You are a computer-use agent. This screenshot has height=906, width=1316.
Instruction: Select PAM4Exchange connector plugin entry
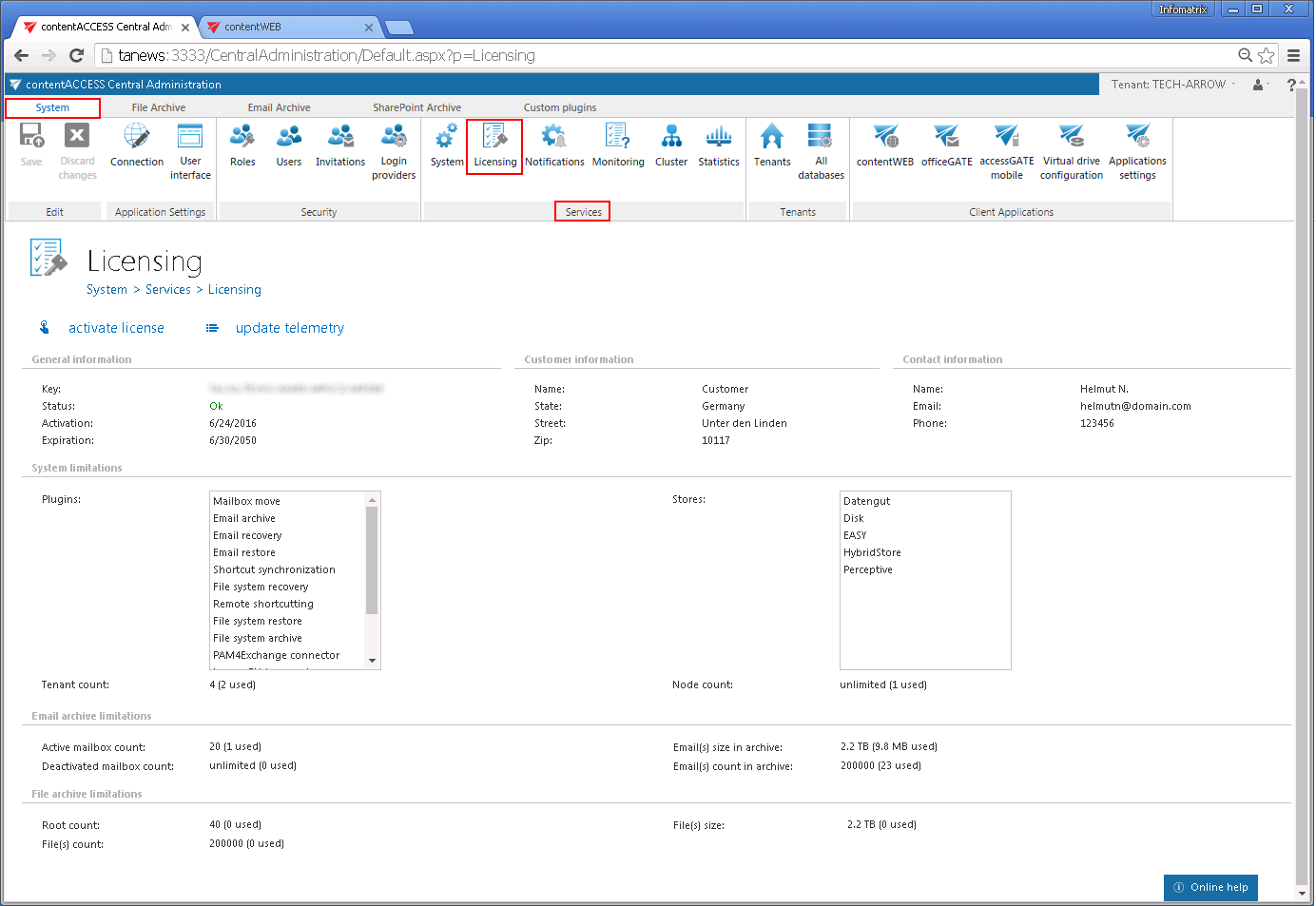[x=276, y=655]
